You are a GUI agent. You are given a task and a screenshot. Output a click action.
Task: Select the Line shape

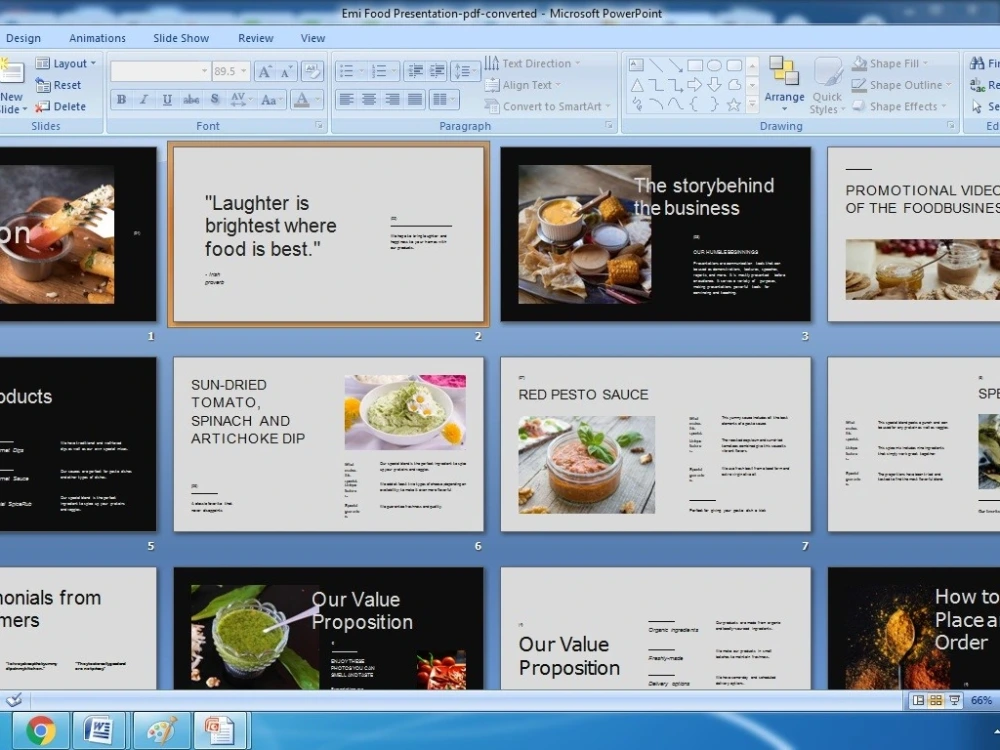[x=656, y=64]
